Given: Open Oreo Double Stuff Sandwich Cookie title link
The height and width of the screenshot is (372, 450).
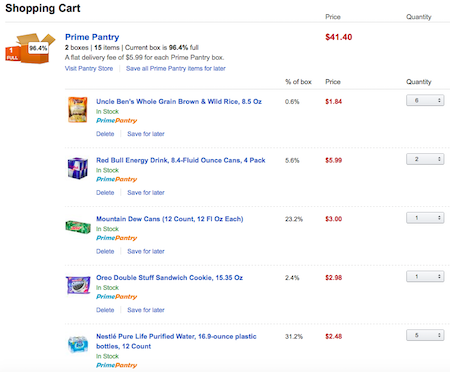Looking at the screenshot, I should click(169, 278).
